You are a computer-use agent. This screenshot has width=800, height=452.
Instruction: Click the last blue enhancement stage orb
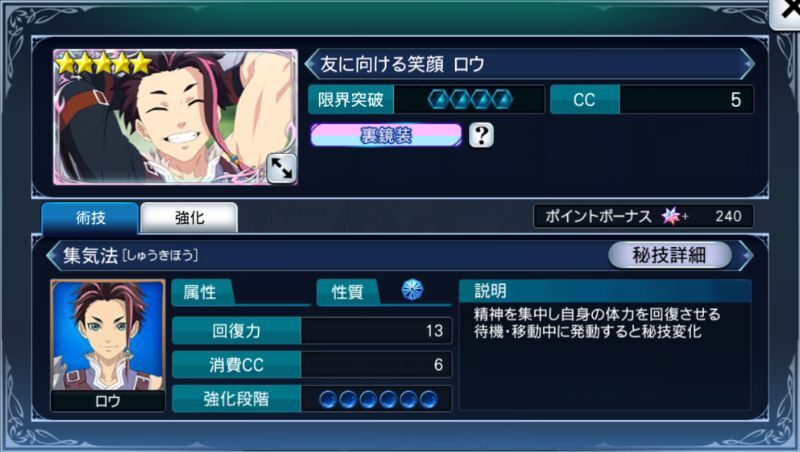click(429, 399)
